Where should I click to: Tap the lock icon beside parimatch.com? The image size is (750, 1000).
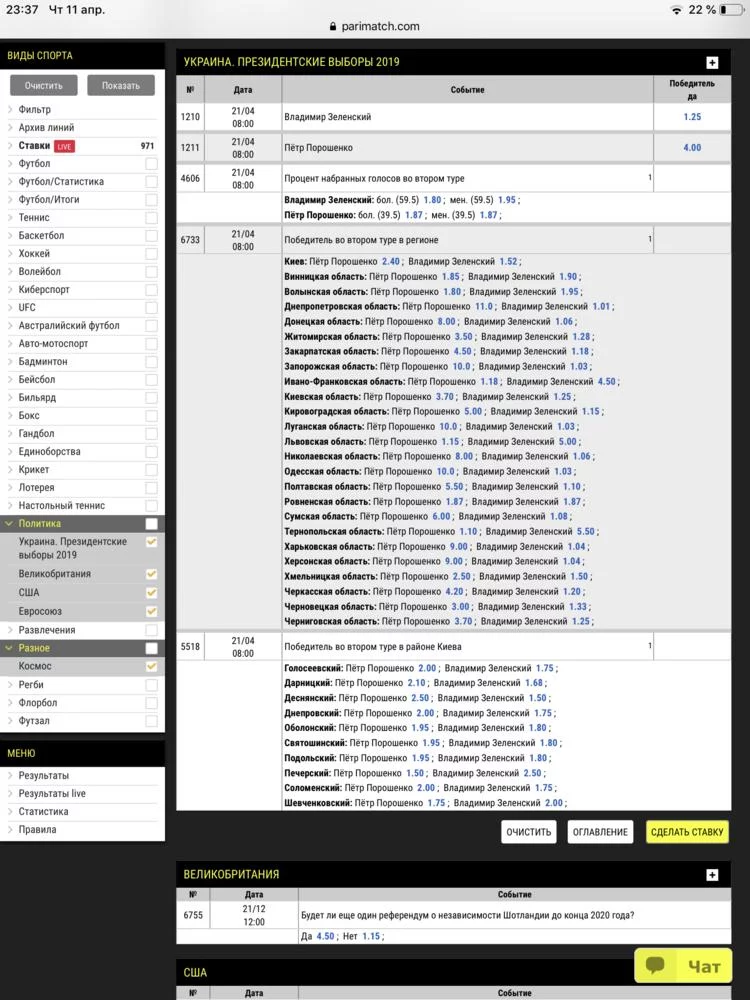coord(333,26)
